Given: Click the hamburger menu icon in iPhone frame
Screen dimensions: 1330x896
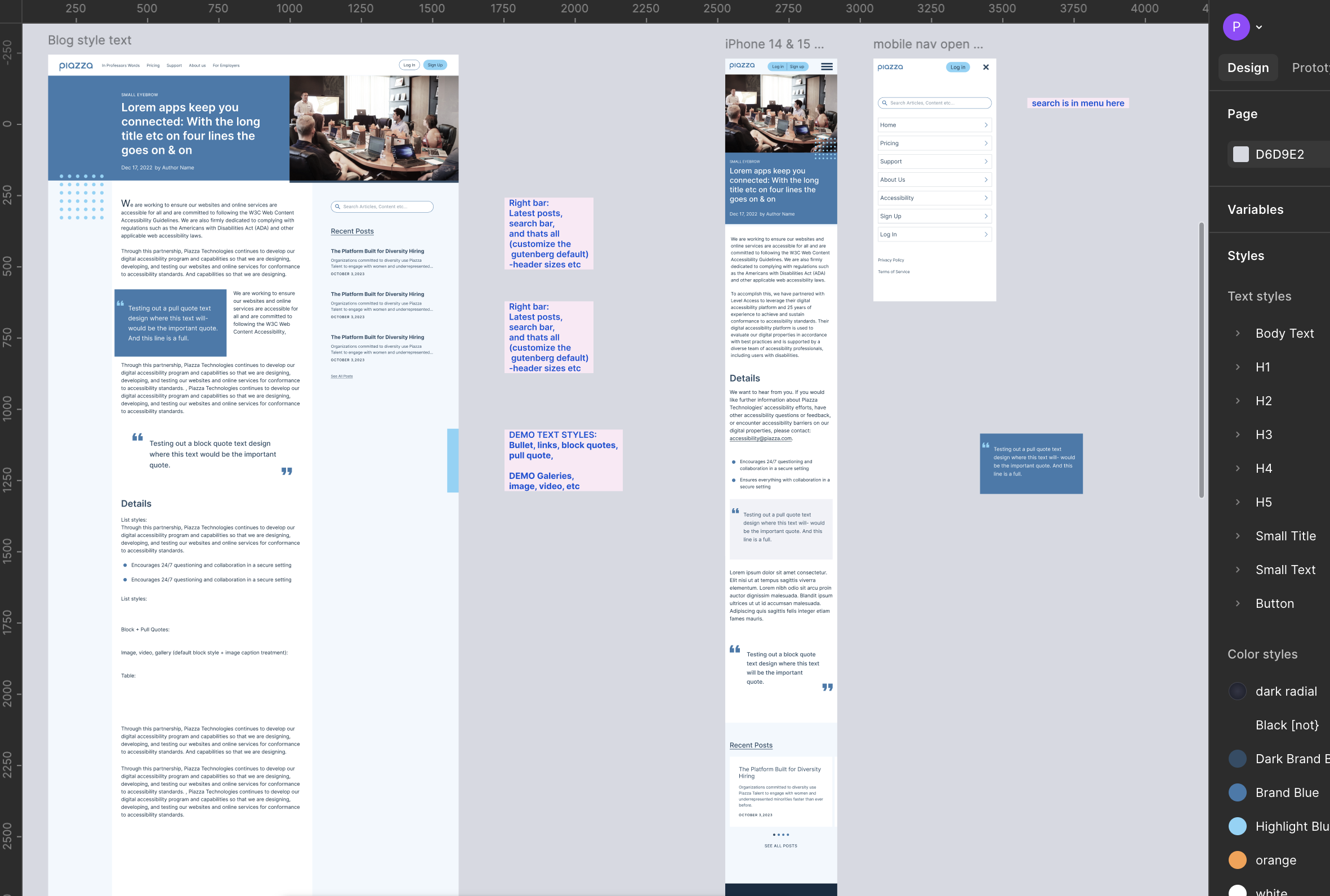Looking at the screenshot, I should click(827, 66).
